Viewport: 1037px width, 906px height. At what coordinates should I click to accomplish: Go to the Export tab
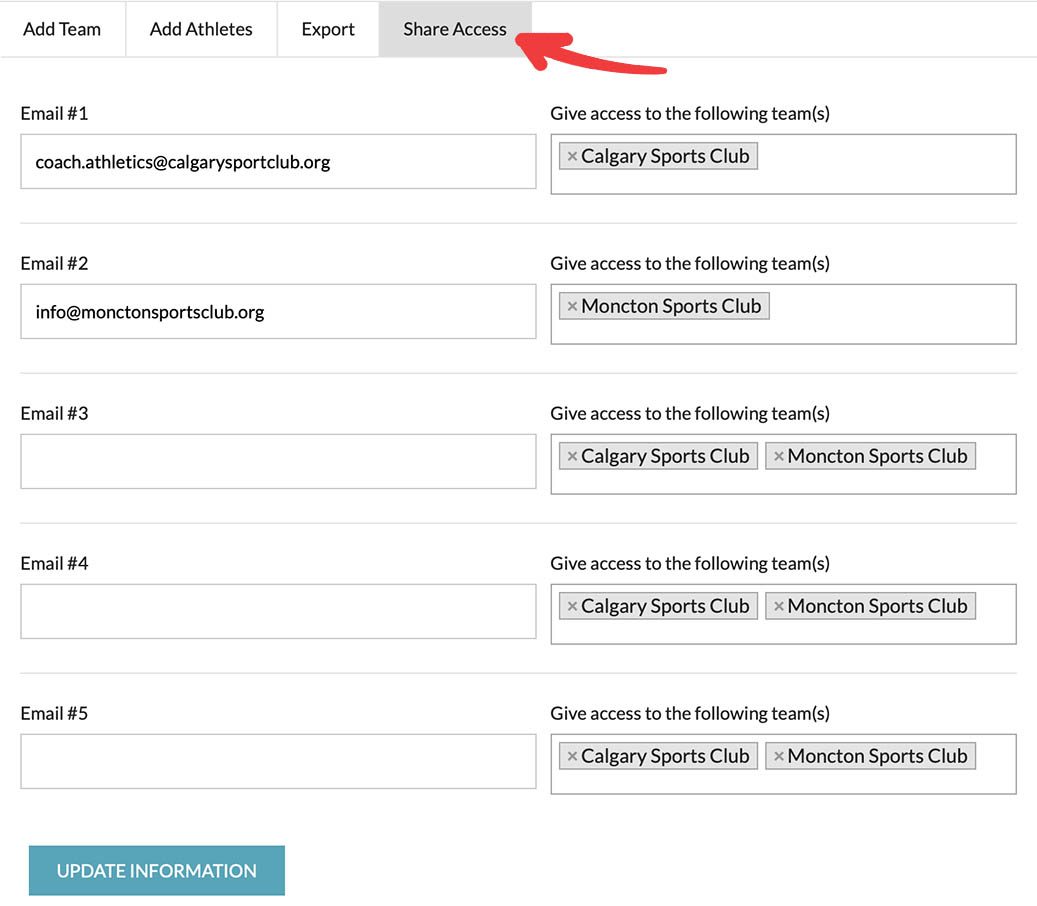pos(328,29)
